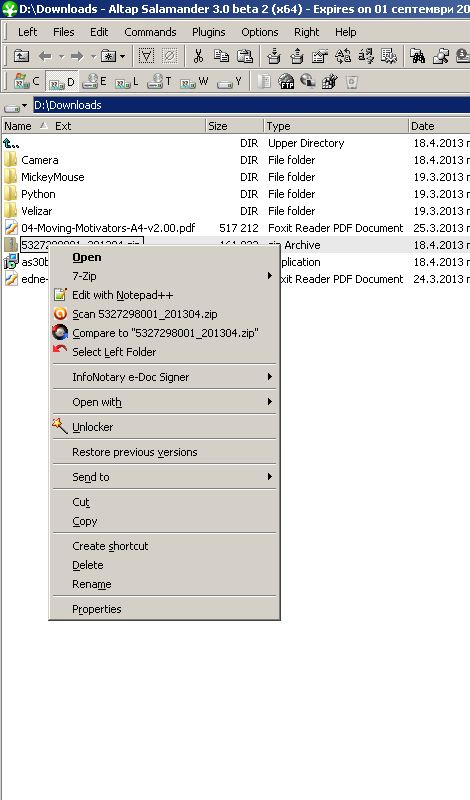Open the Left menu
This screenshot has width=470, height=800.
click(28, 32)
